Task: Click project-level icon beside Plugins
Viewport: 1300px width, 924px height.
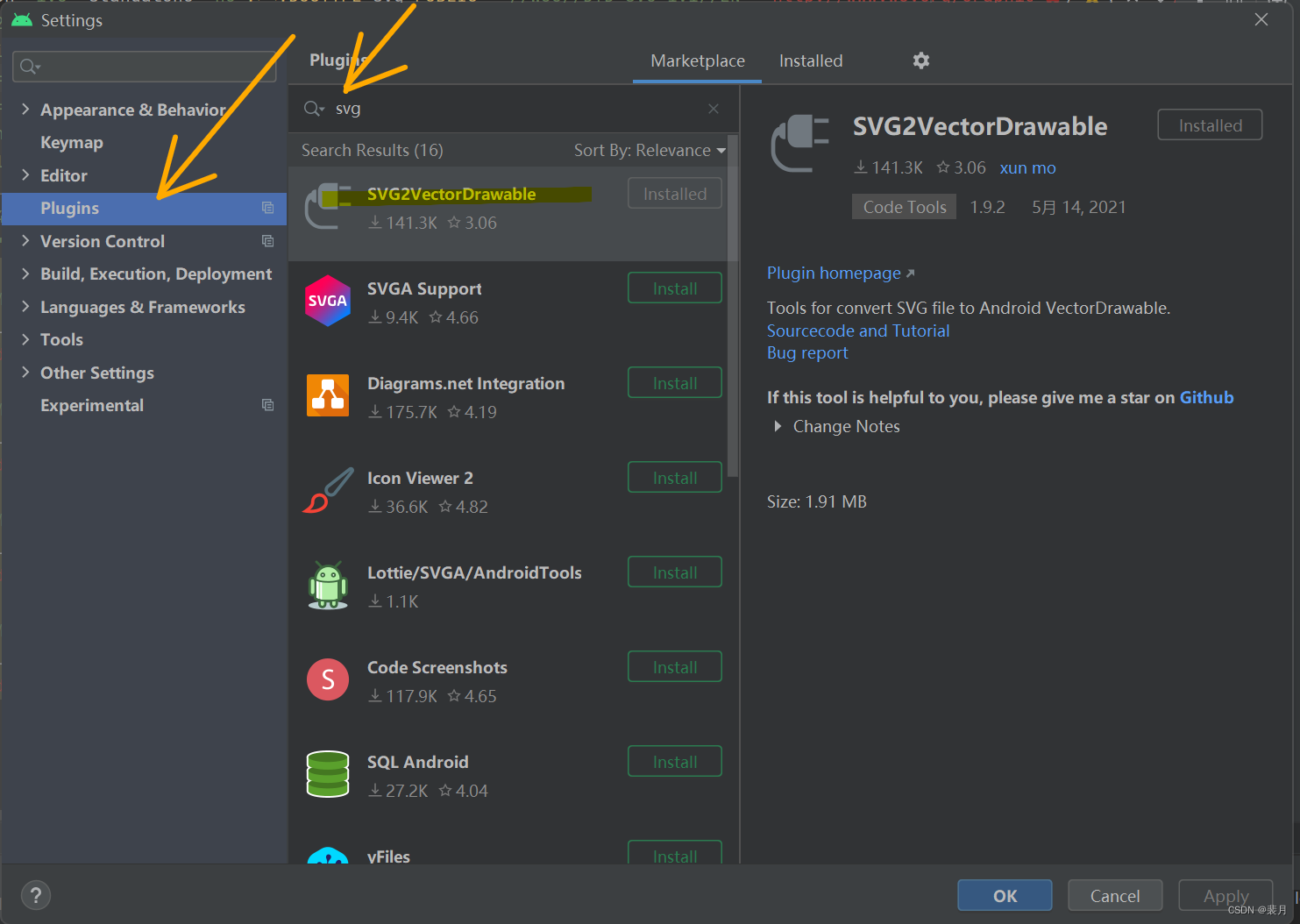Action: 268,208
